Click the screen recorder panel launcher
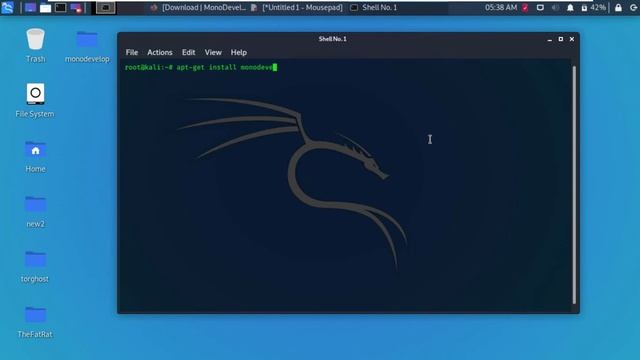Viewport: 640px width, 360px height. coord(76,7)
